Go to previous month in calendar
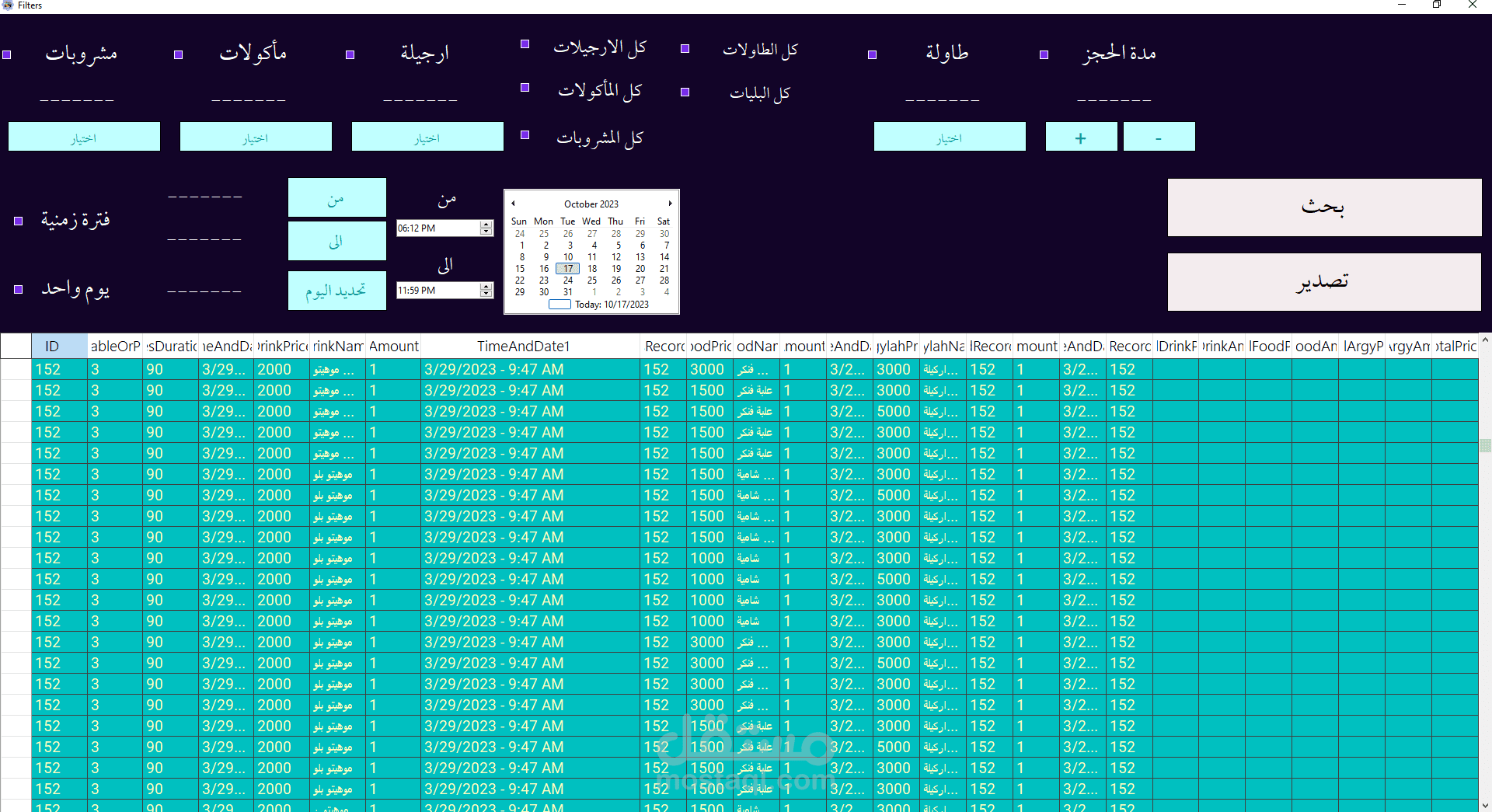1492x812 pixels. 514,204
